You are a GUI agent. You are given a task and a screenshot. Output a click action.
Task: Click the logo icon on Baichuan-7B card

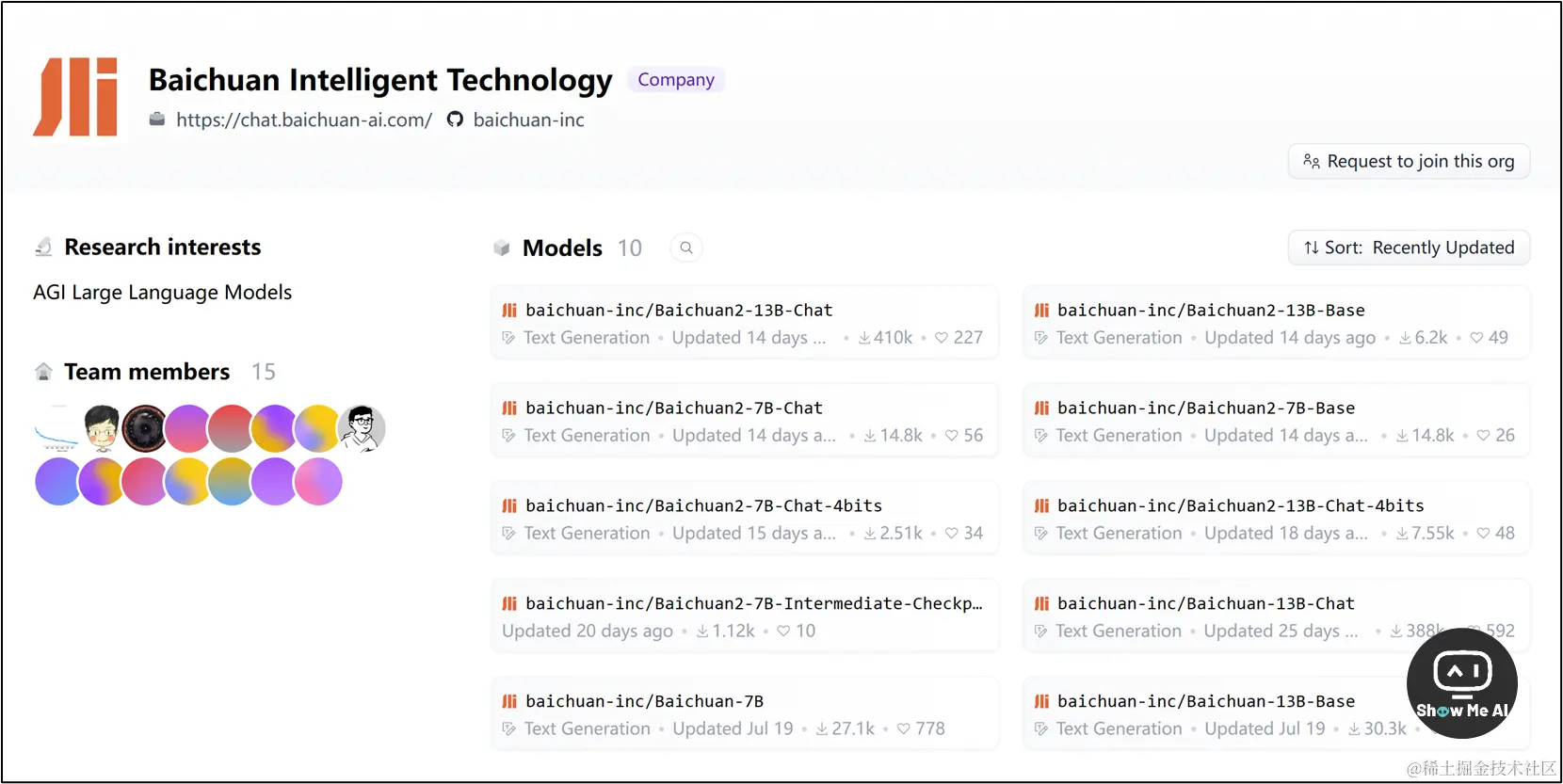(509, 701)
